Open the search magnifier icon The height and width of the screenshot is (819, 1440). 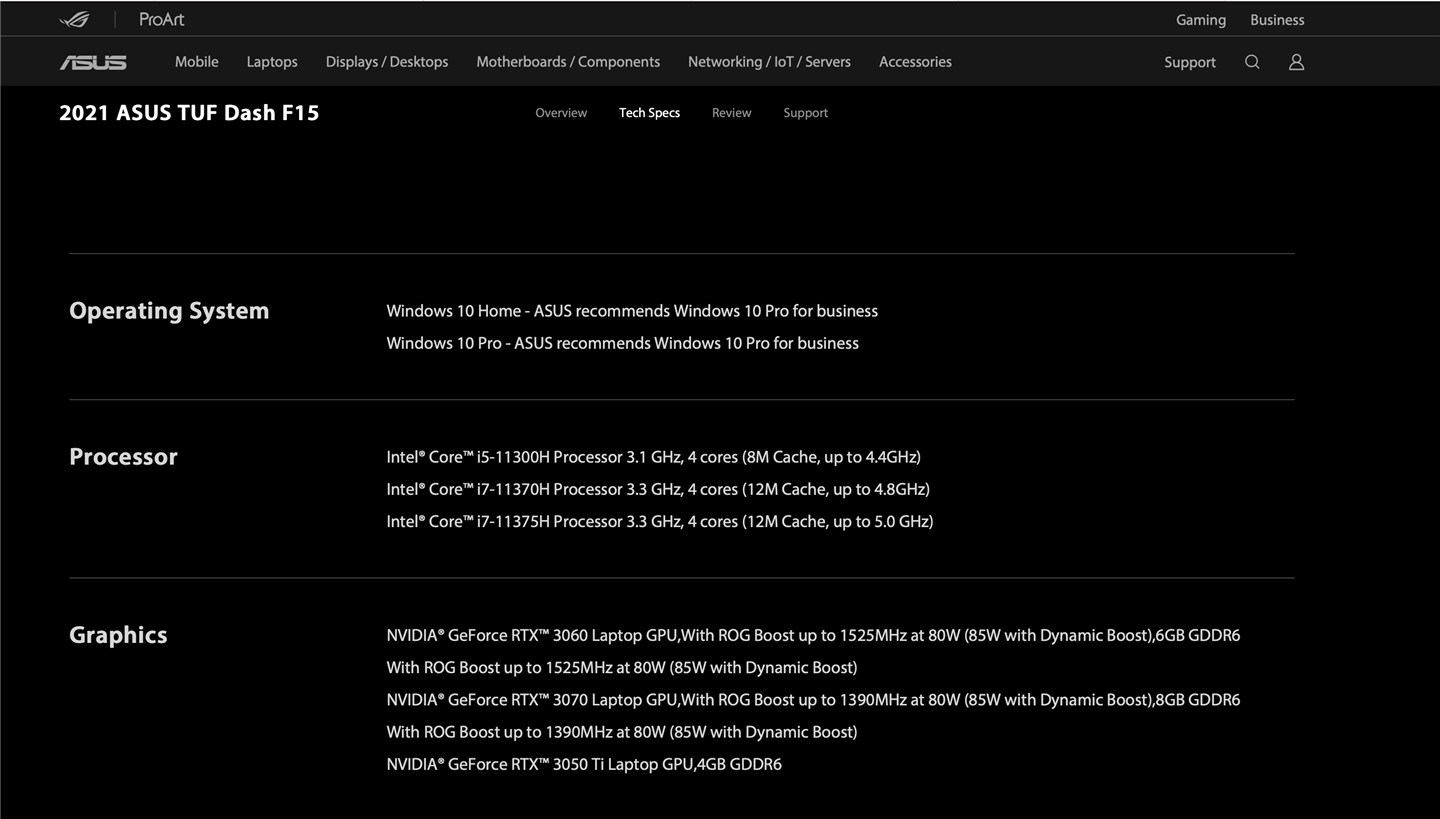(1252, 62)
